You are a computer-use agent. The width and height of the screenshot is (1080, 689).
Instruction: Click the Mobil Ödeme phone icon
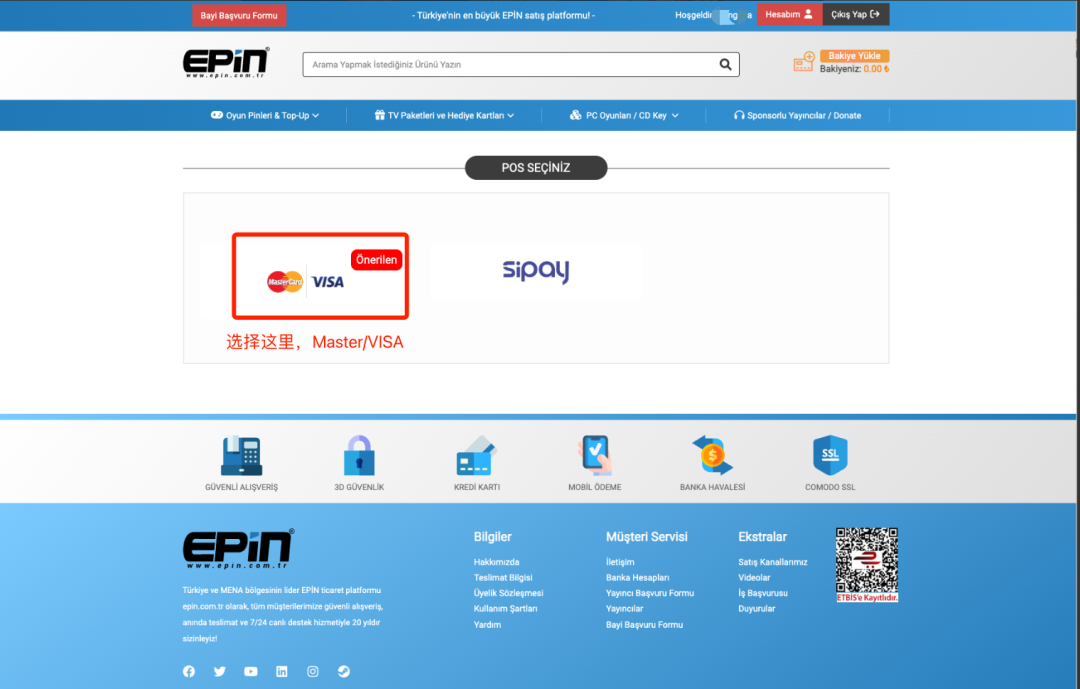click(595, 455)
